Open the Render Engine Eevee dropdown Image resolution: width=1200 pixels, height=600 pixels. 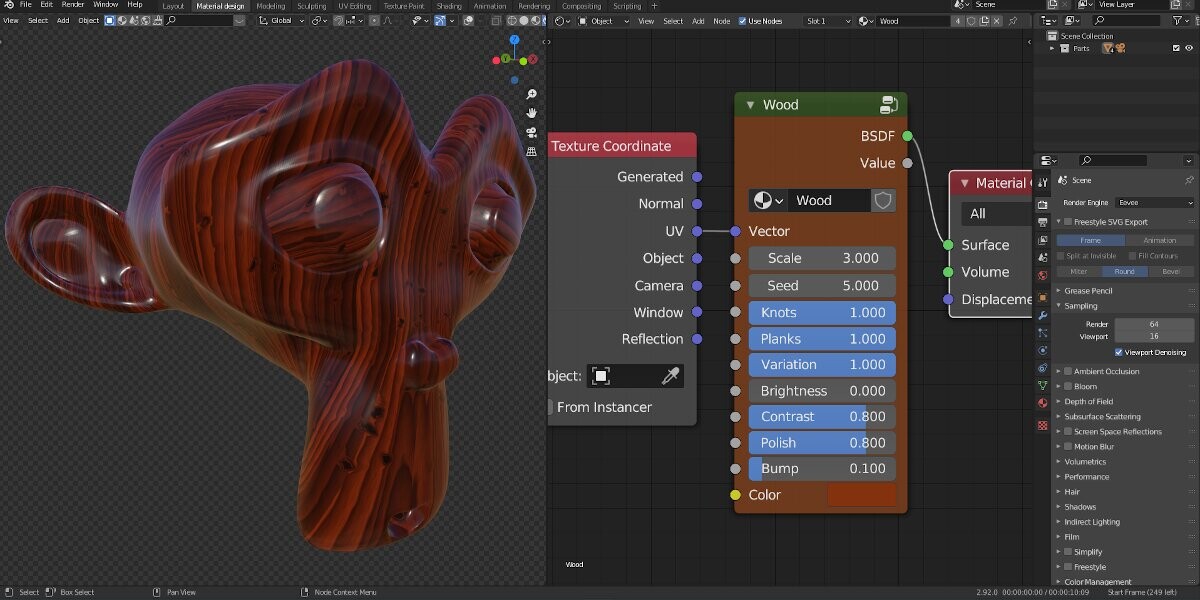pos(1155,202)
